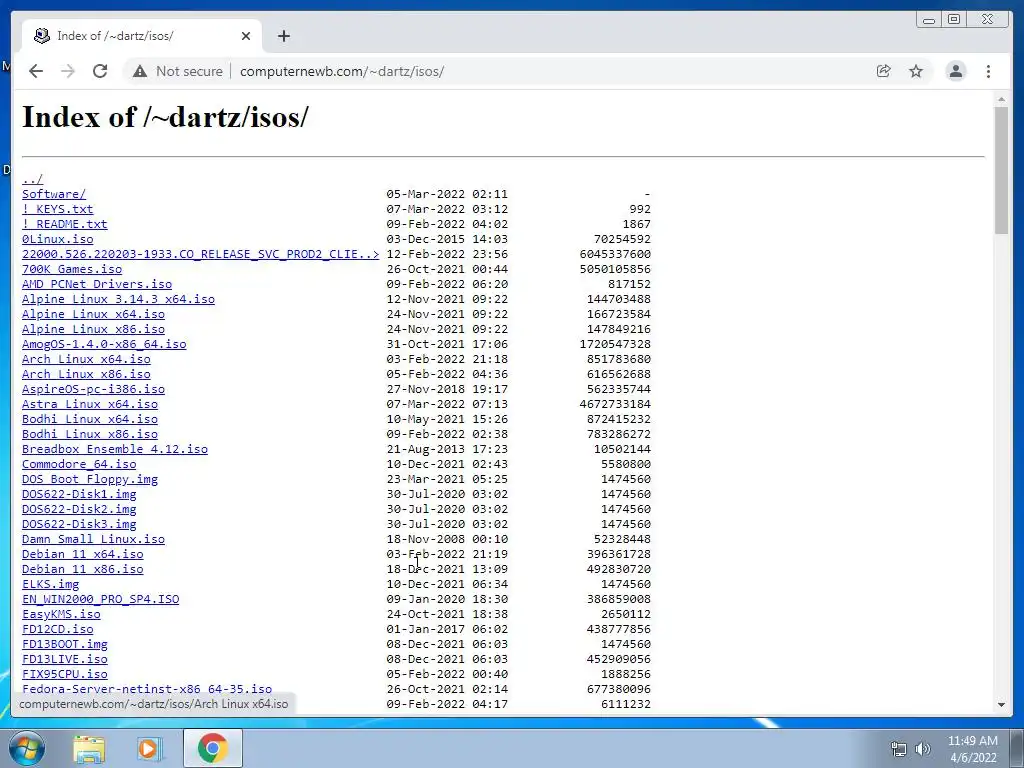Image resolution: width=1024 pixels, height=768 pixels.
Task: View the Not secure site warning
Action: point(177,71)
